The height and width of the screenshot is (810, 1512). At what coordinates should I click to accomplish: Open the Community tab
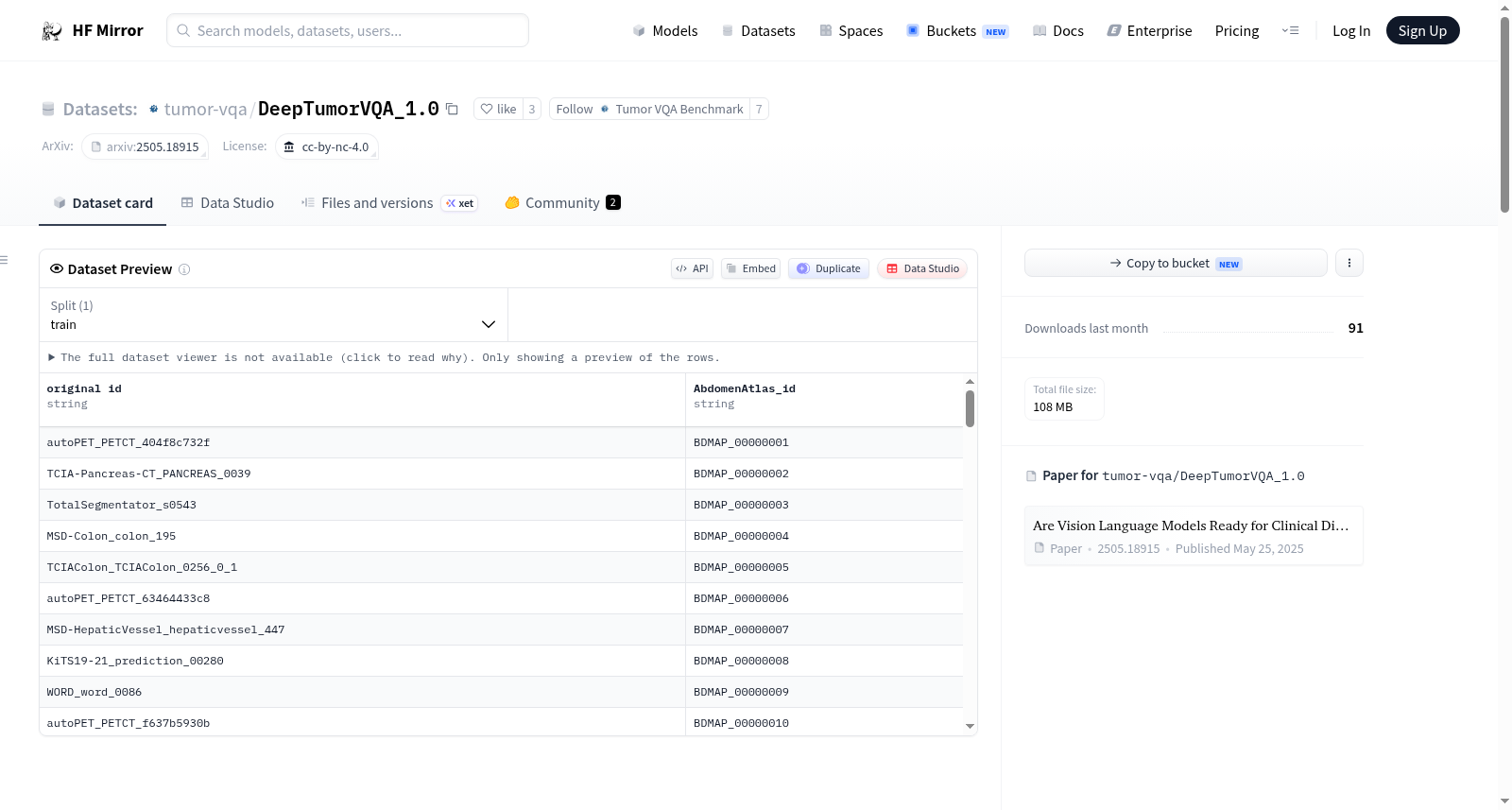pyautogui.click(x=562, y=203)
